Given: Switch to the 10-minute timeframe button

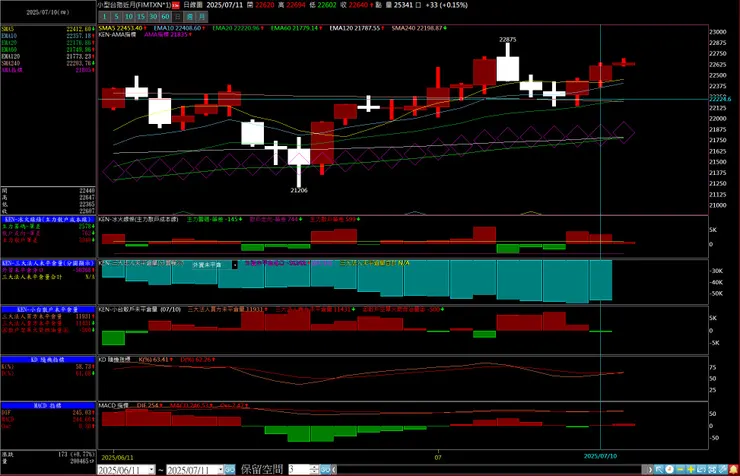Looking at the screenshot, I should click(x=129, y=17).
